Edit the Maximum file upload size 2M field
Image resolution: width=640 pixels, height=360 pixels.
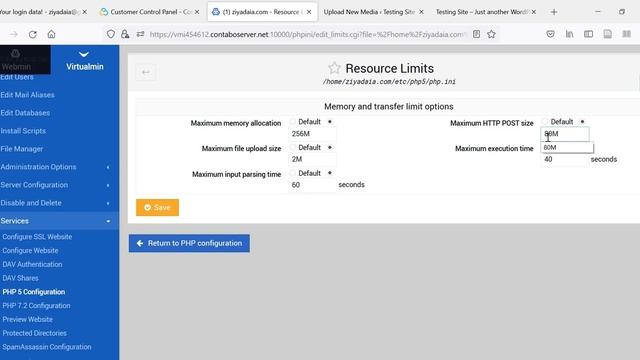click(x=312, y=159)
